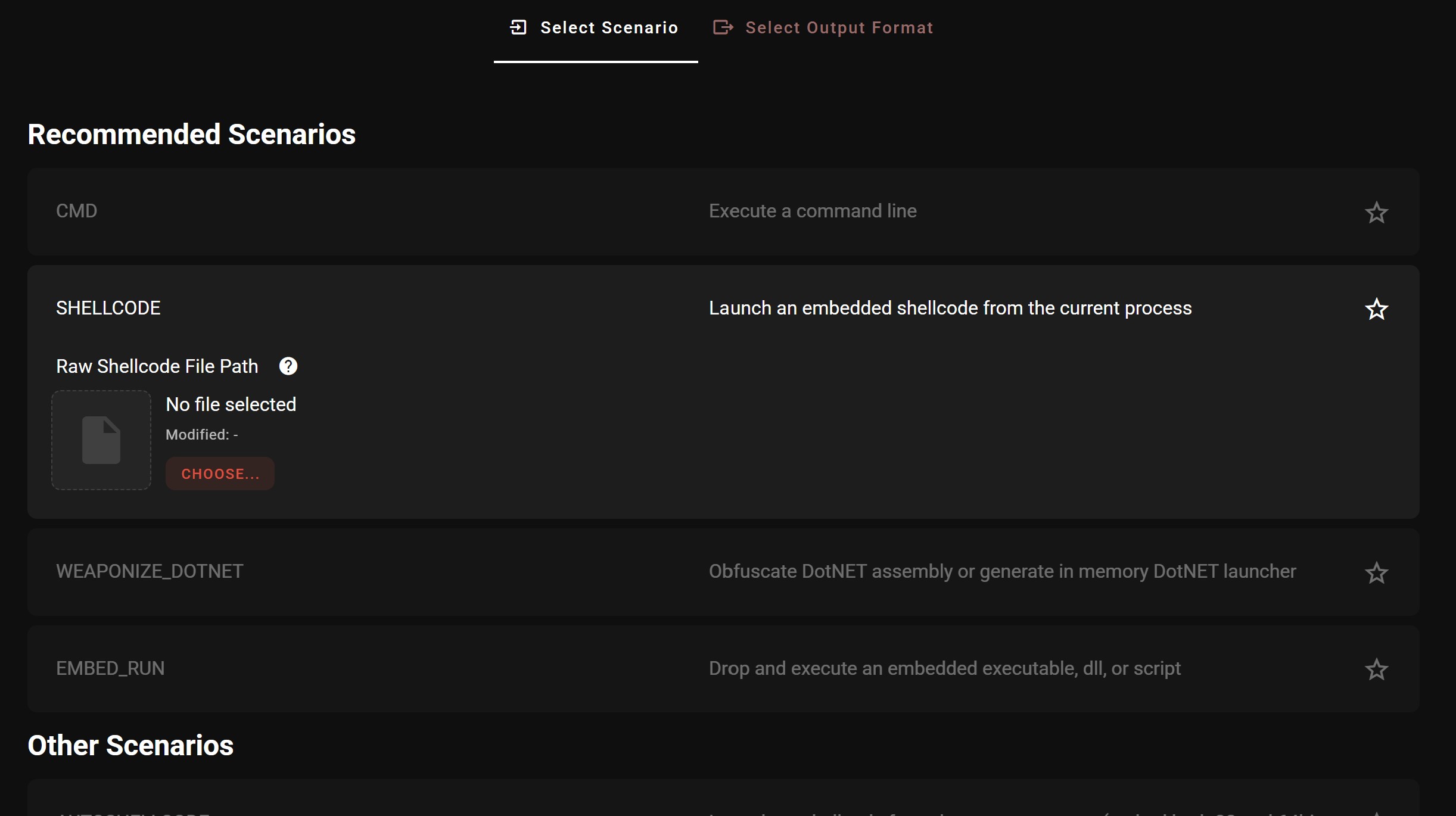Star the WEAPONIZE_DOTNET scenario
The width and height of the screenshot is (1456, 816).
(1376, 572)
